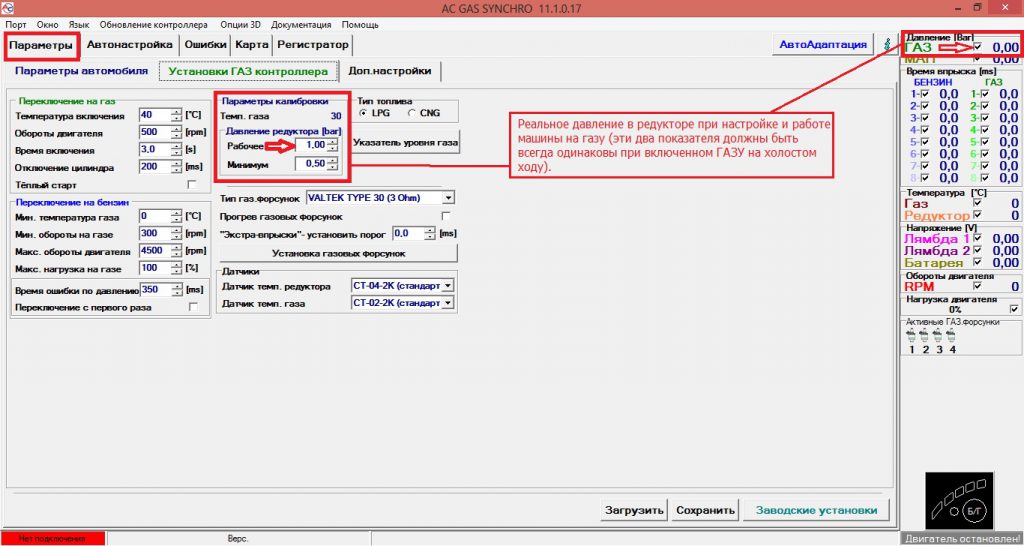This screenshot has height=546, width=1024.
Task: Switch to the Ошибки tab
Action: point(205,45)
